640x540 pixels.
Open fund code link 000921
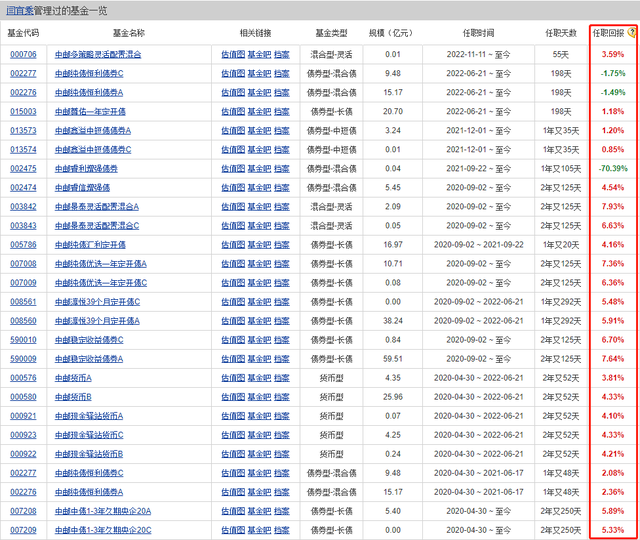point(23,416)
